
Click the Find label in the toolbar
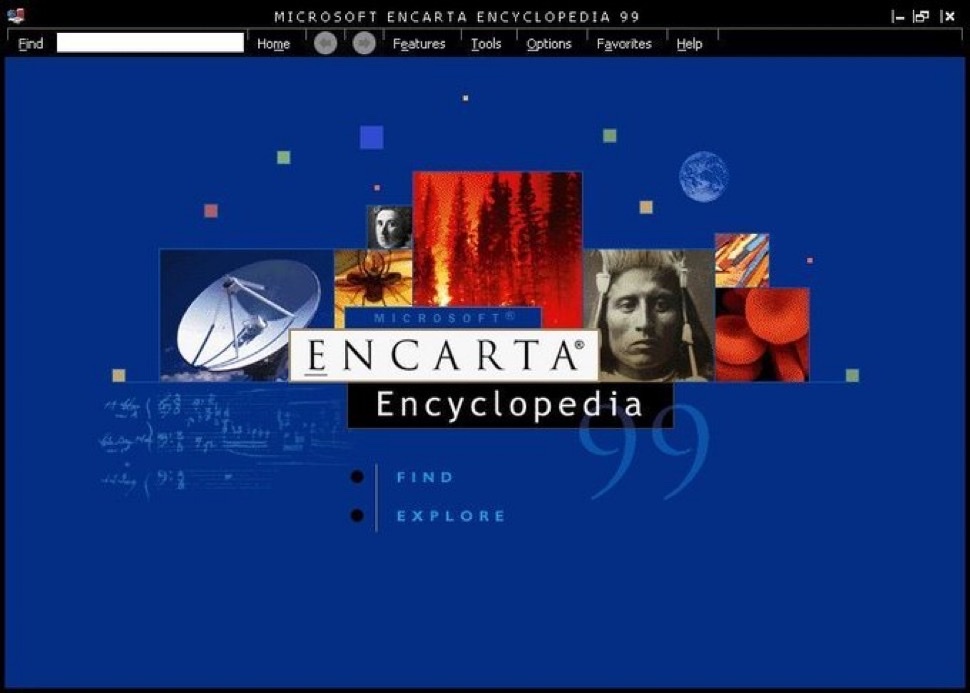coord(31,44)
